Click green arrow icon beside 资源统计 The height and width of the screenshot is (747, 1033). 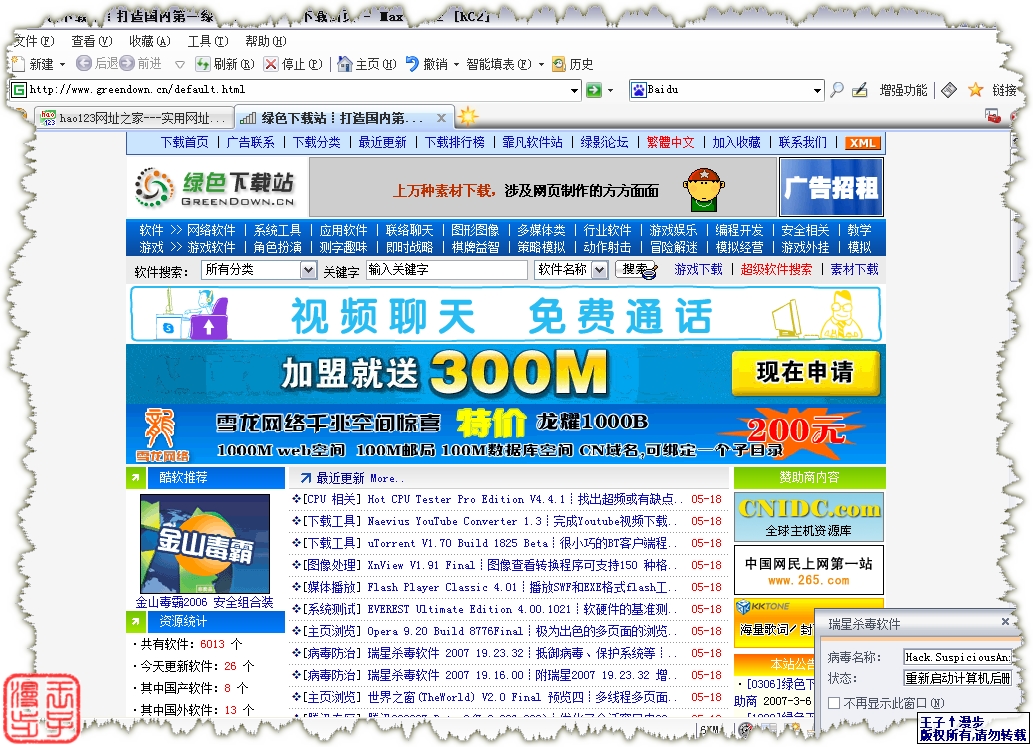135,621
